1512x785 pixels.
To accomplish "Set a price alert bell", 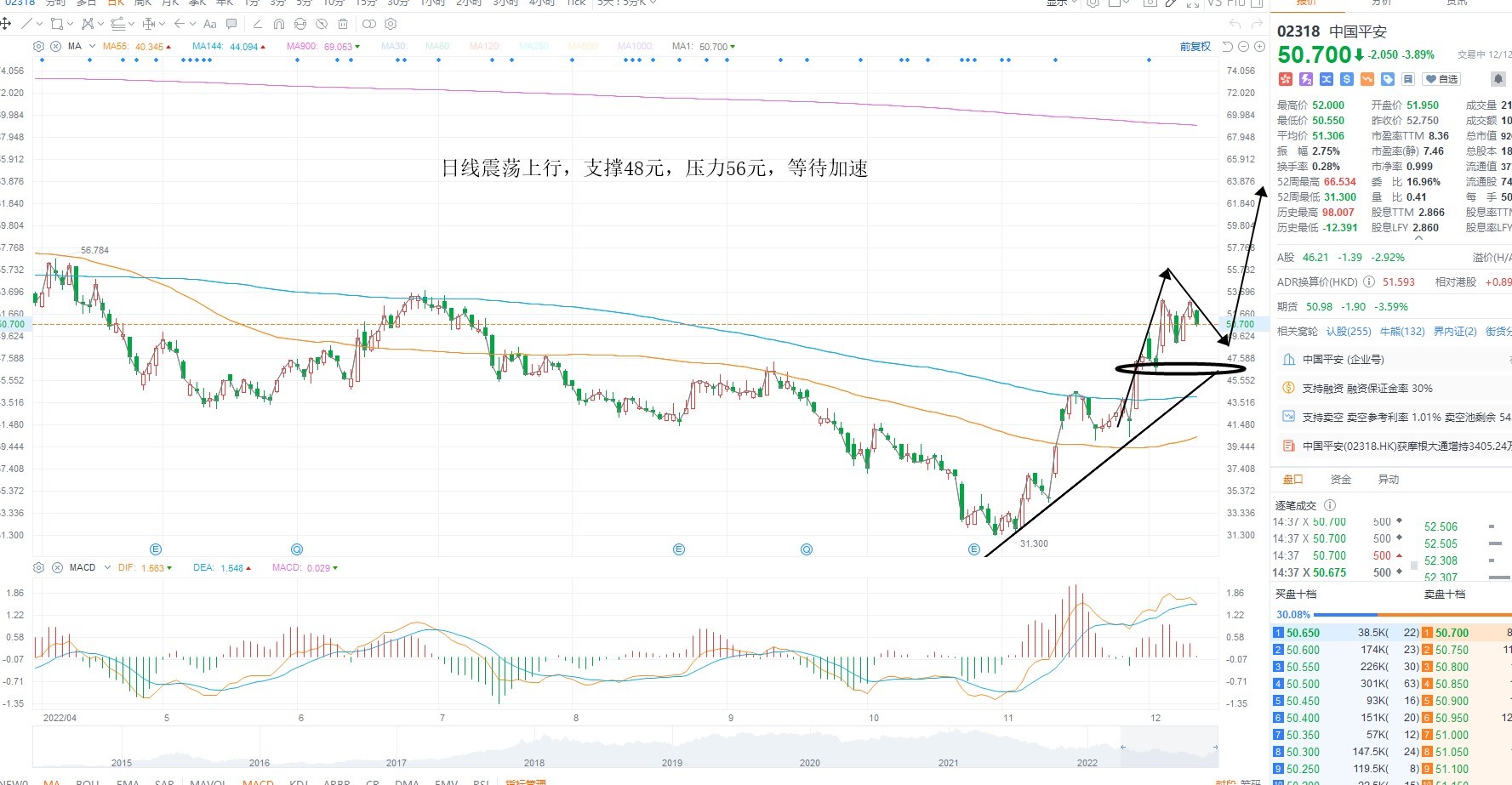I will [1498, 79].
